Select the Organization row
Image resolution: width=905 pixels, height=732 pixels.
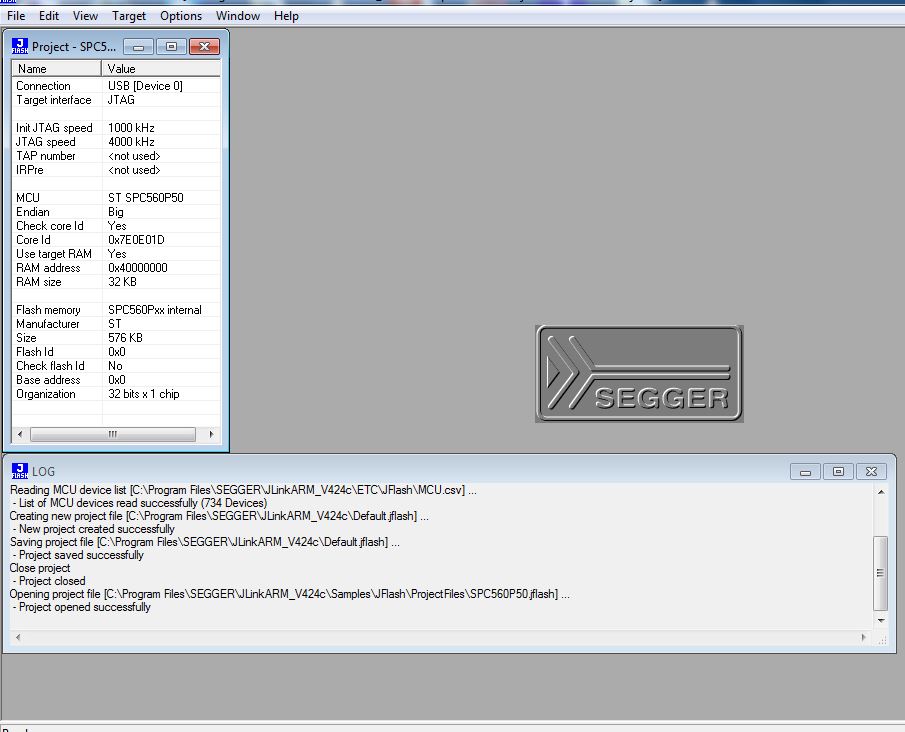point(115,394)
